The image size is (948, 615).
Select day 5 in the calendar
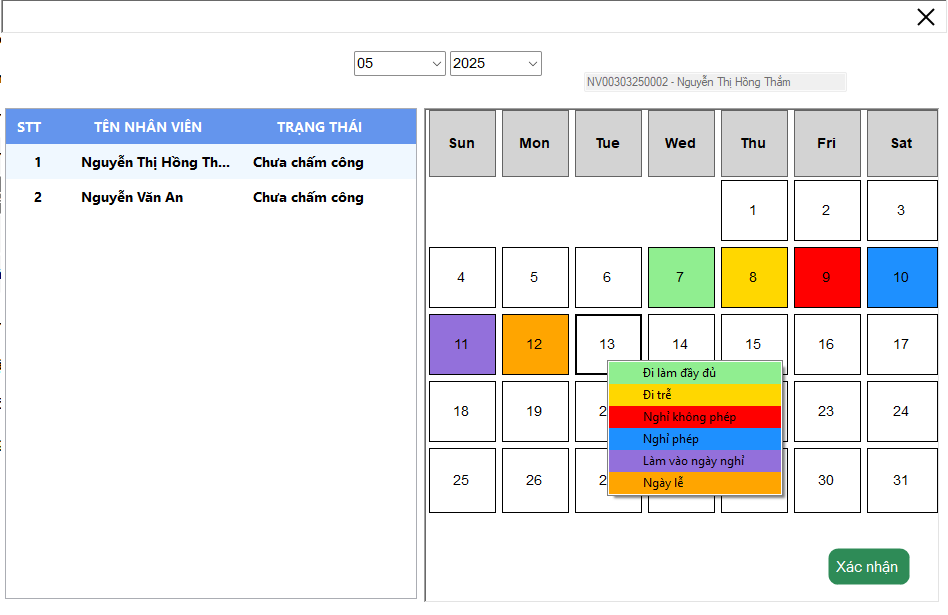535,278
